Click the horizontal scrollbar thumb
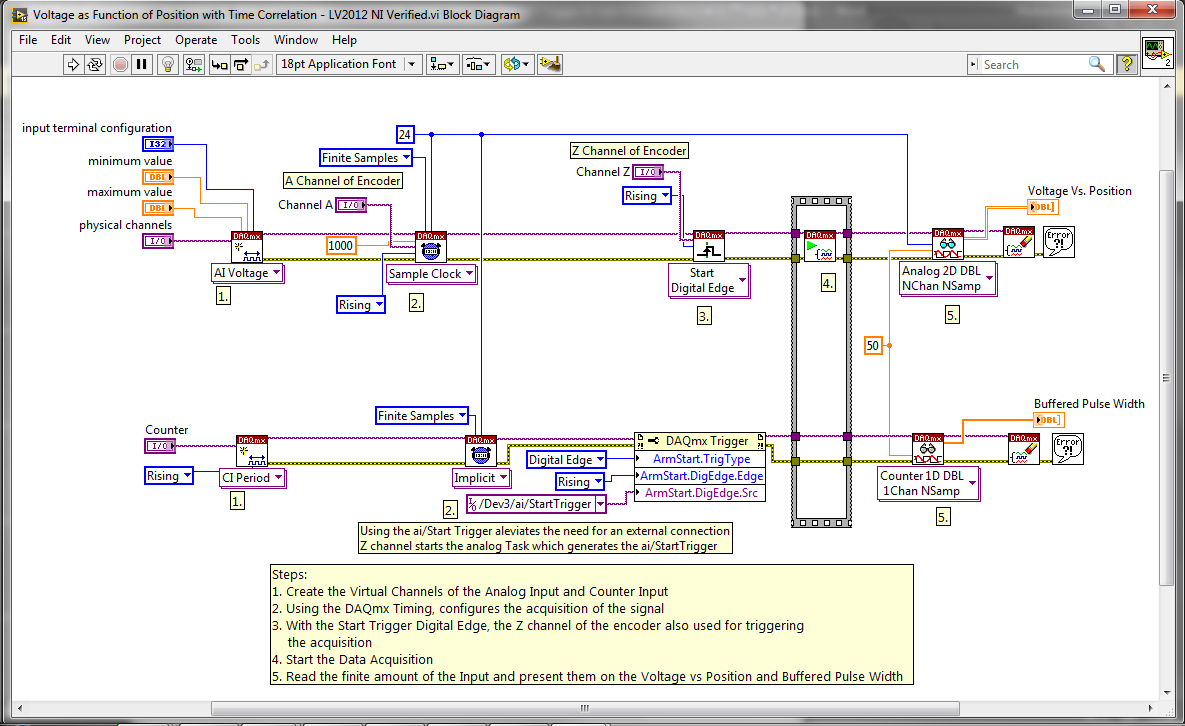Viewport: 1185px width, 726px height. click(585, 709)
